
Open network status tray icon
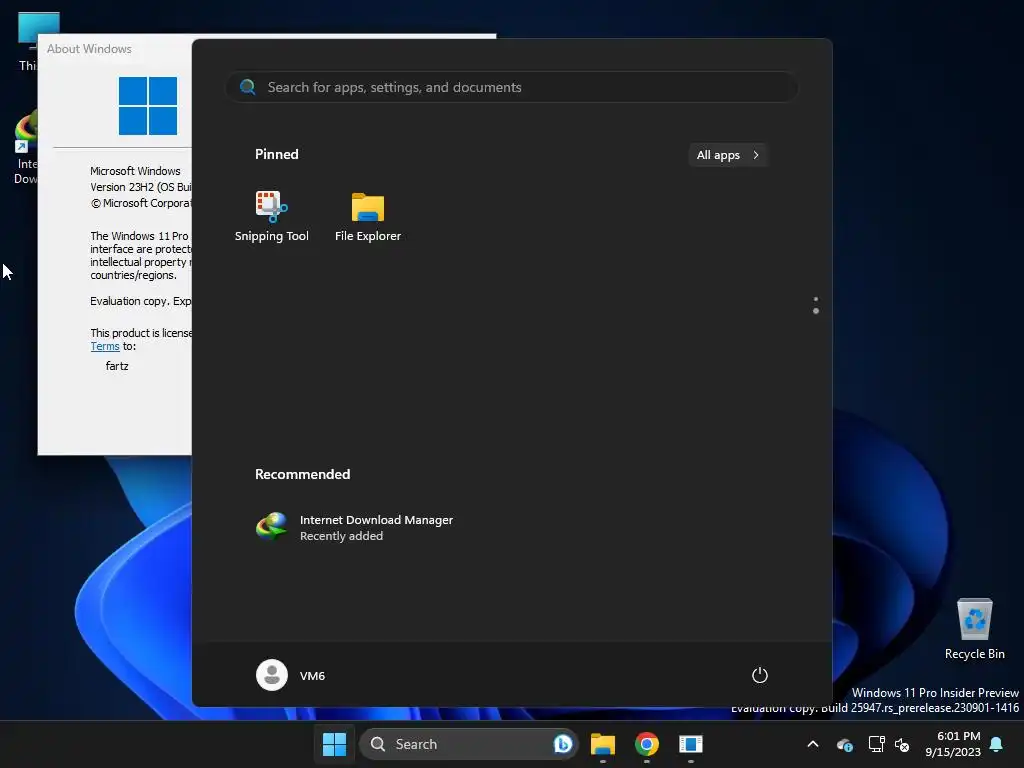click(x=876, y=744)
